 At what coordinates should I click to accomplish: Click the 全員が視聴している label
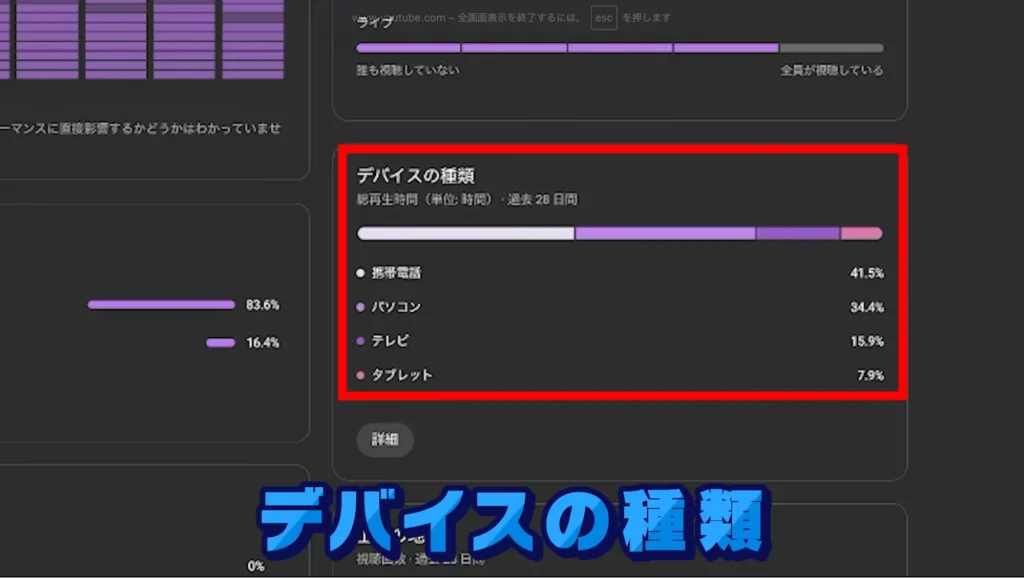831,71
